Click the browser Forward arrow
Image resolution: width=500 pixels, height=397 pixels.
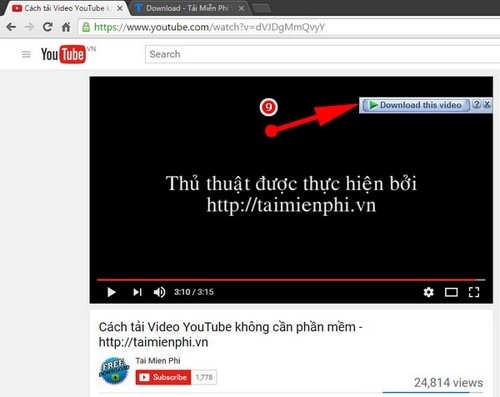[29, 27]
